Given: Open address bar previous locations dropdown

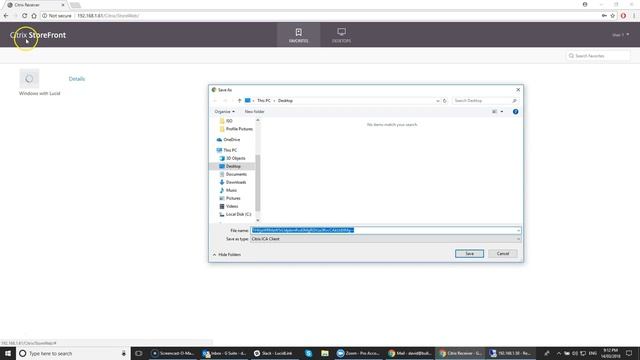Looking at the screenshot, I should pos(438,100).
